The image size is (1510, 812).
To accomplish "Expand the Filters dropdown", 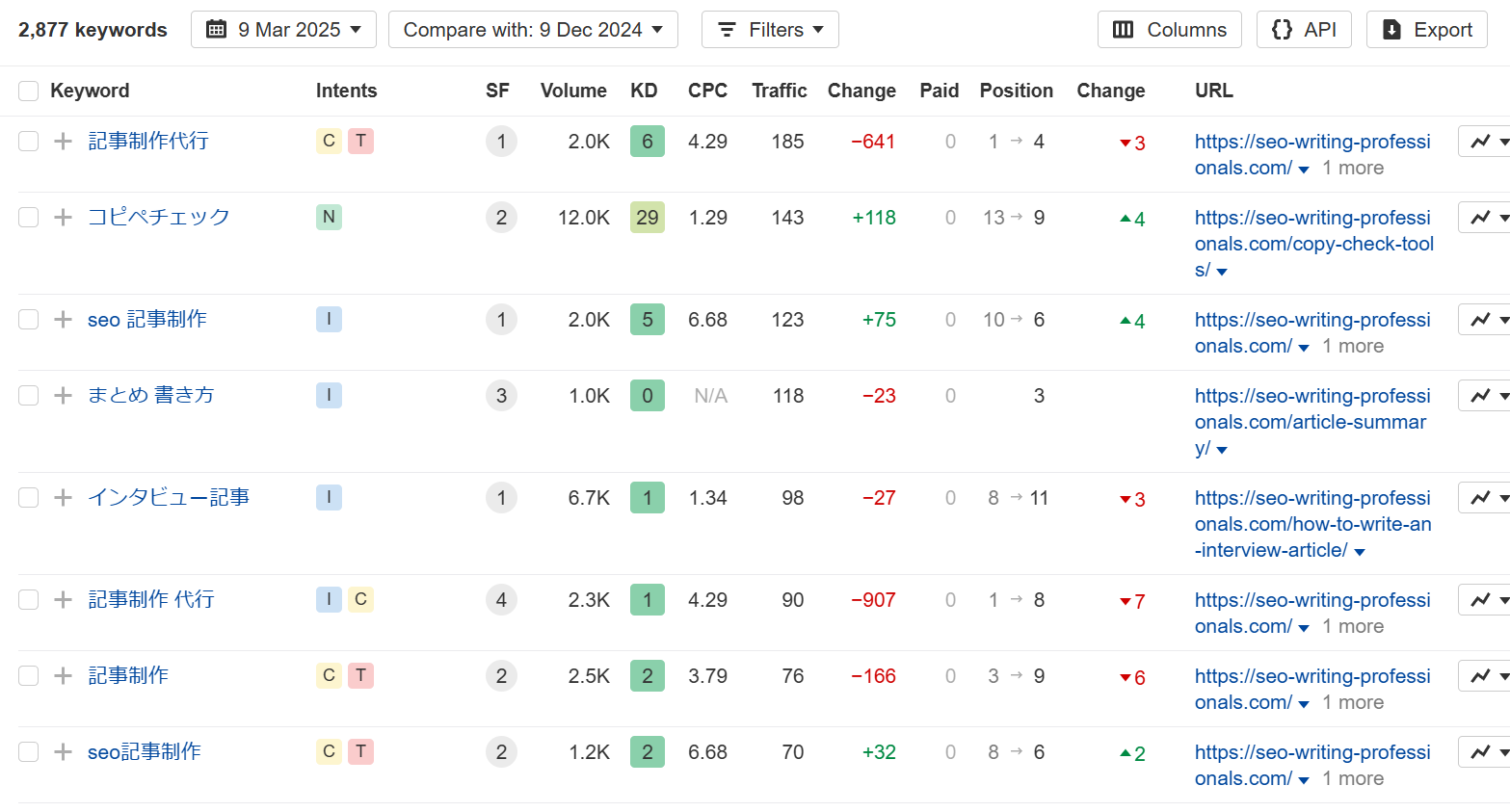I will (770, 30).
